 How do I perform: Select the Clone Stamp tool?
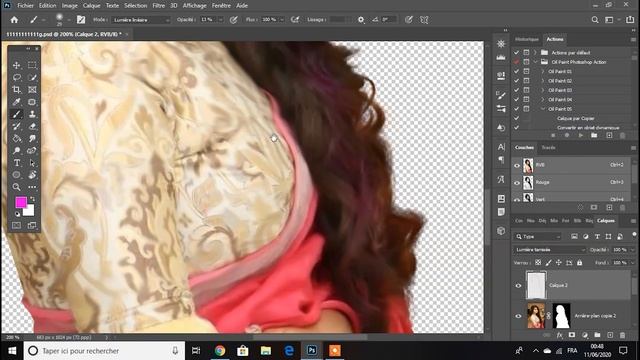coord(32,114)
